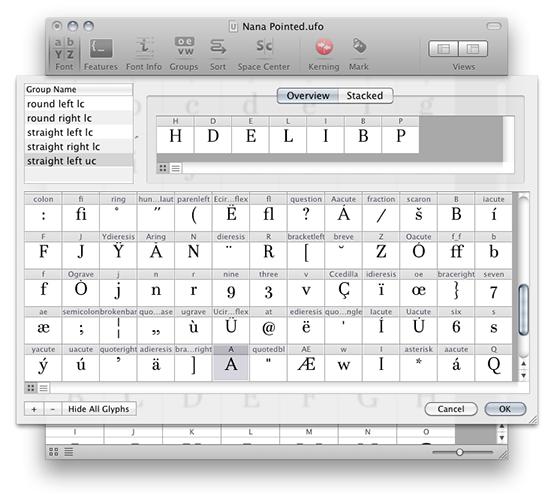Select the seven glyph cell
This screenshot has width=557, height=499.
(x=494, y=287)
